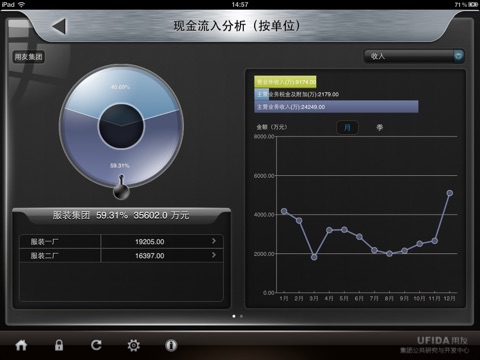Viewport: 480px width, 360px height.
Task: Switch chart to quarterly 季 view
Action: tap(380, 127)
